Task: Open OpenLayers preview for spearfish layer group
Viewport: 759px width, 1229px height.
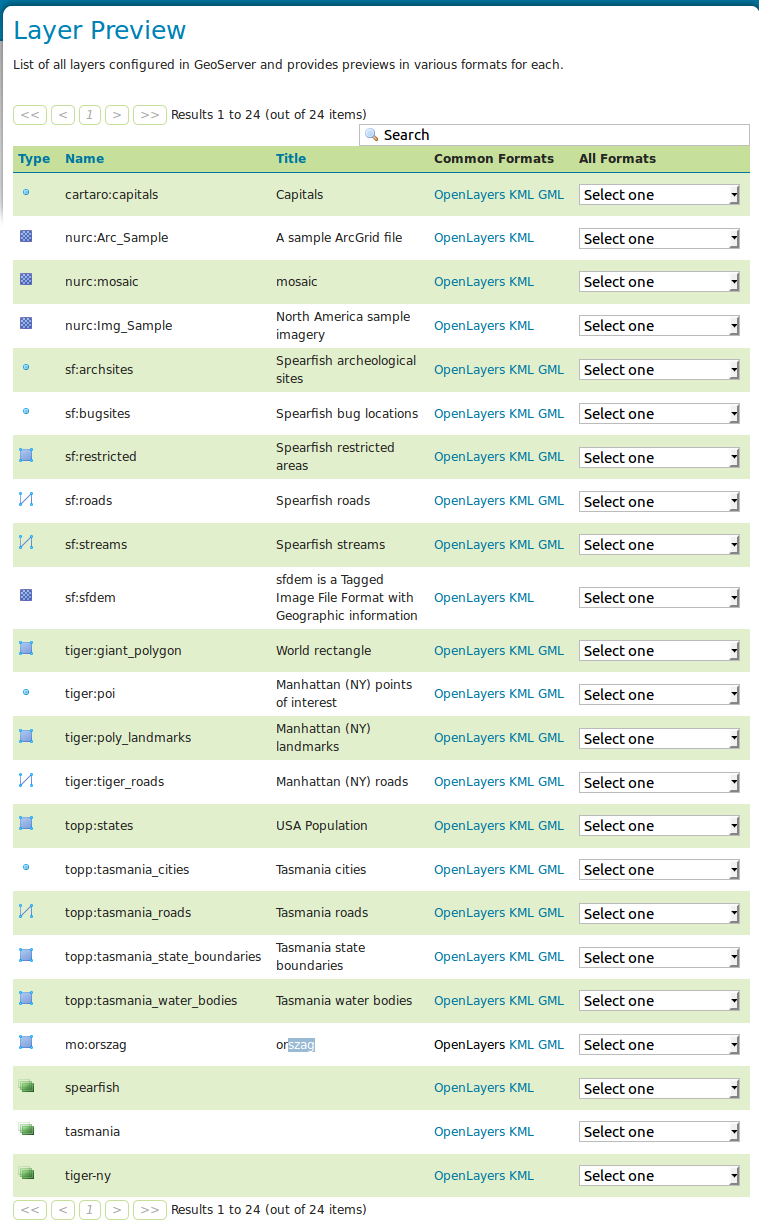Action: (470, 1088)
